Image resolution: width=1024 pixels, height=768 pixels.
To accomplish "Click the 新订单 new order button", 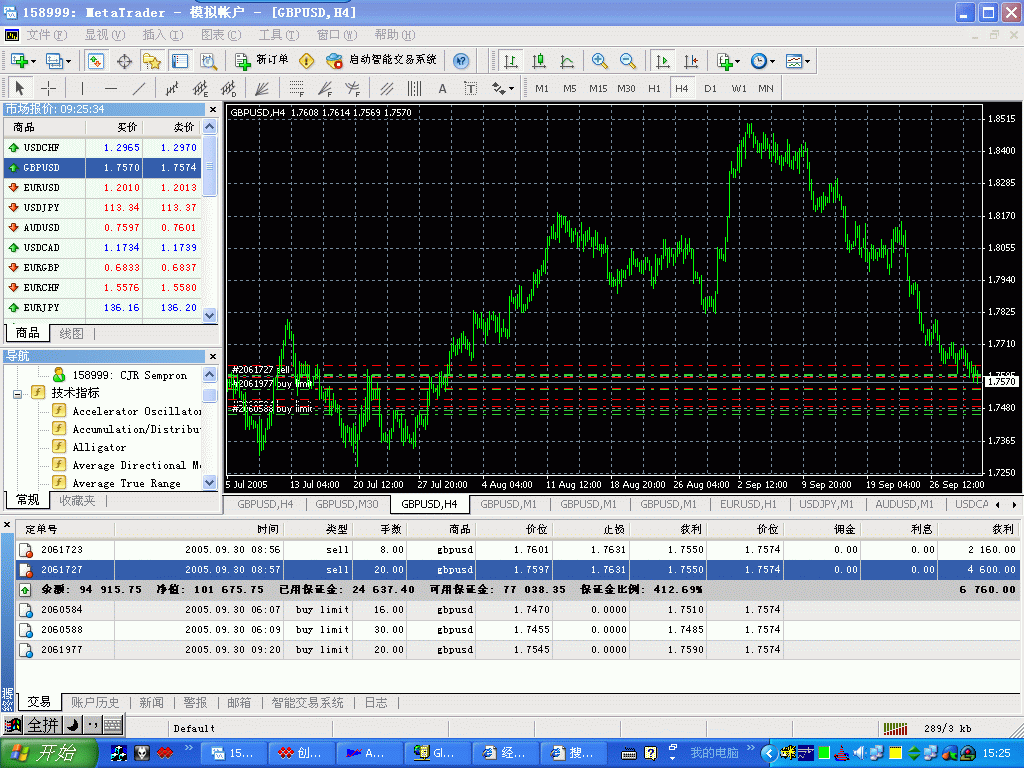I will tap(264, 61).
